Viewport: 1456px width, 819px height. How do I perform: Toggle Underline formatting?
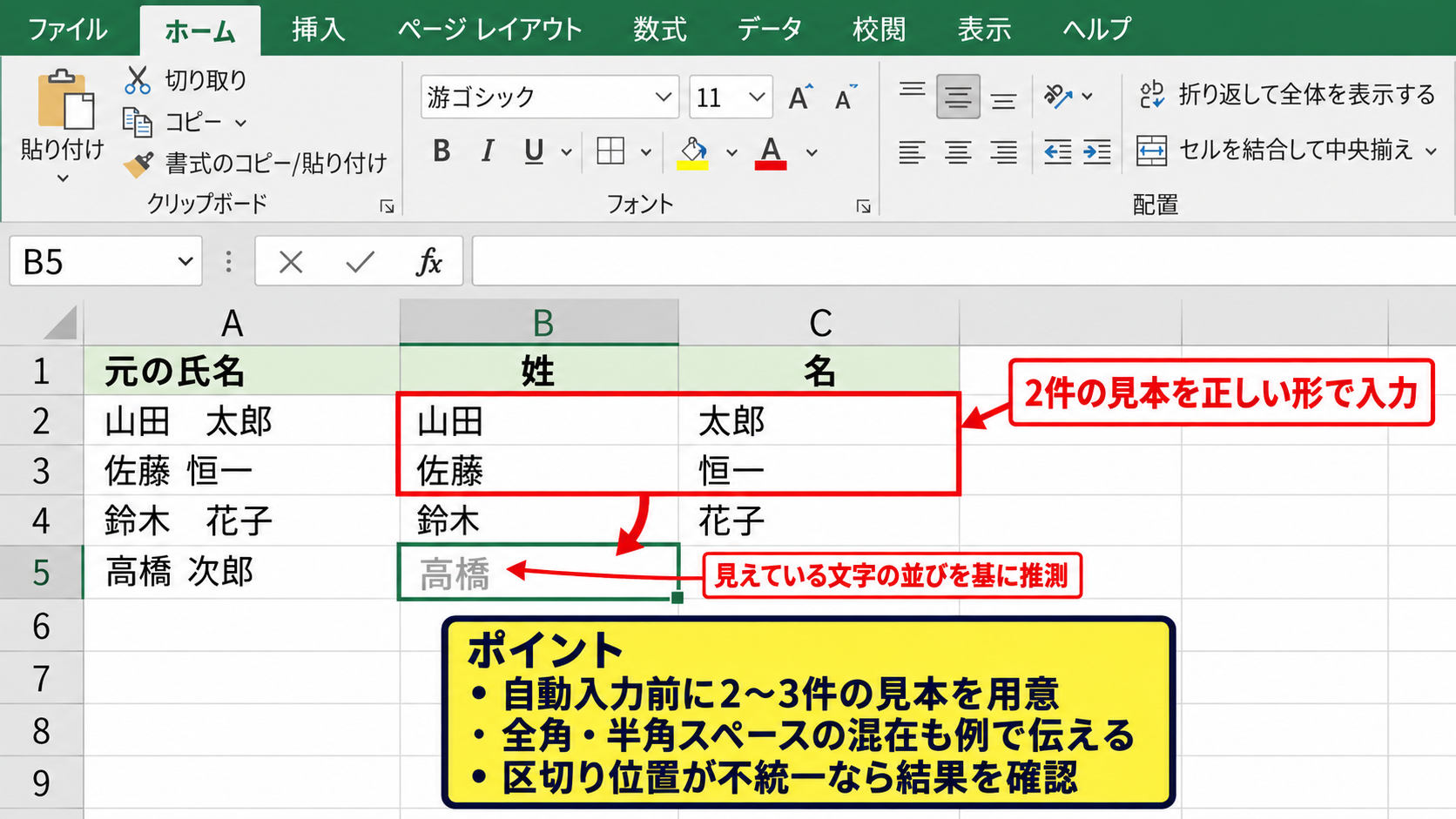534,151
